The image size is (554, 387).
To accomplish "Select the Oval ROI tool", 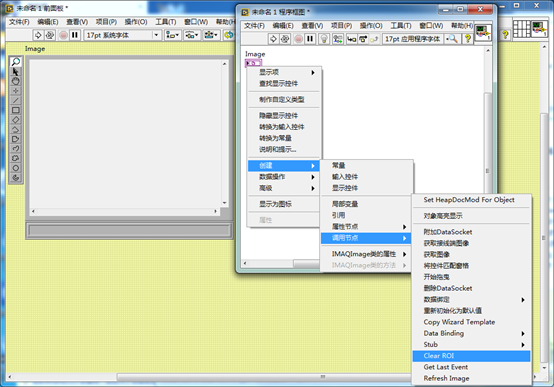I will tap(16, 168).
